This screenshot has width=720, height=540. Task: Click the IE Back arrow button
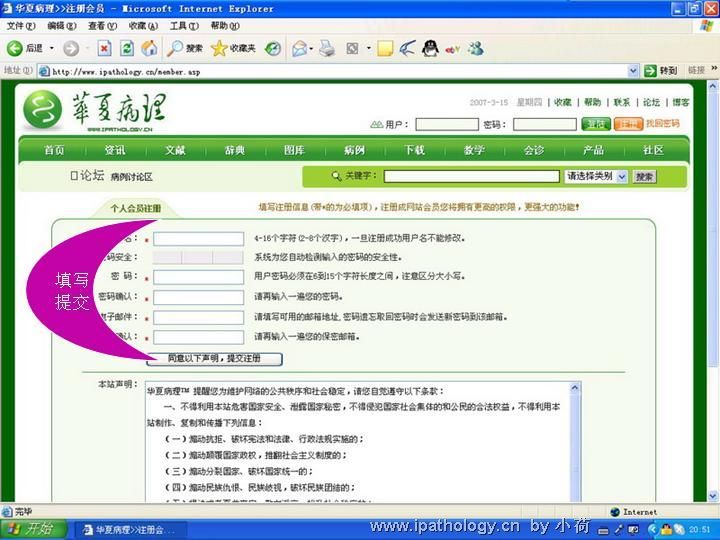[x=15, y=48]
